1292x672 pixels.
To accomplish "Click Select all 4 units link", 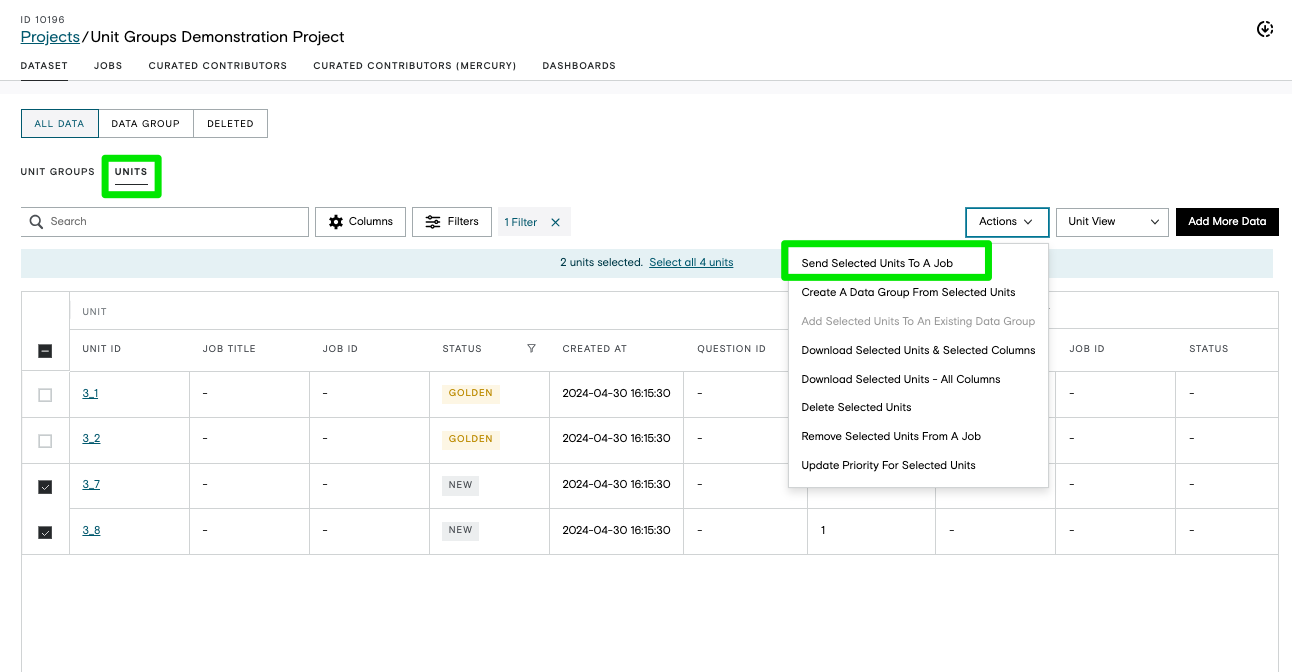I will coord(691,263).
